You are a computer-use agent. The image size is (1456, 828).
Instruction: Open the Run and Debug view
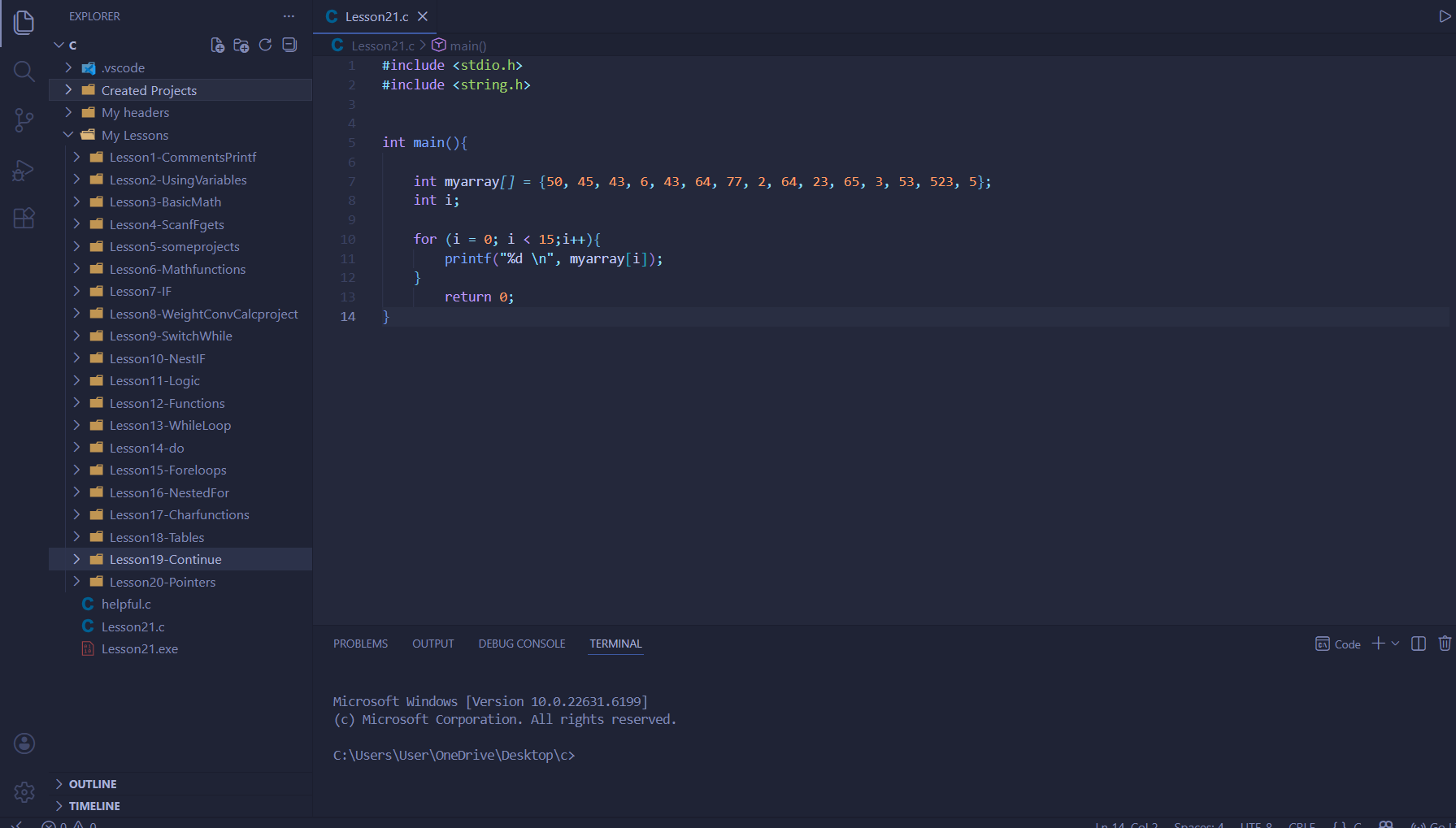pyautogui.click(x=24, y=170)
